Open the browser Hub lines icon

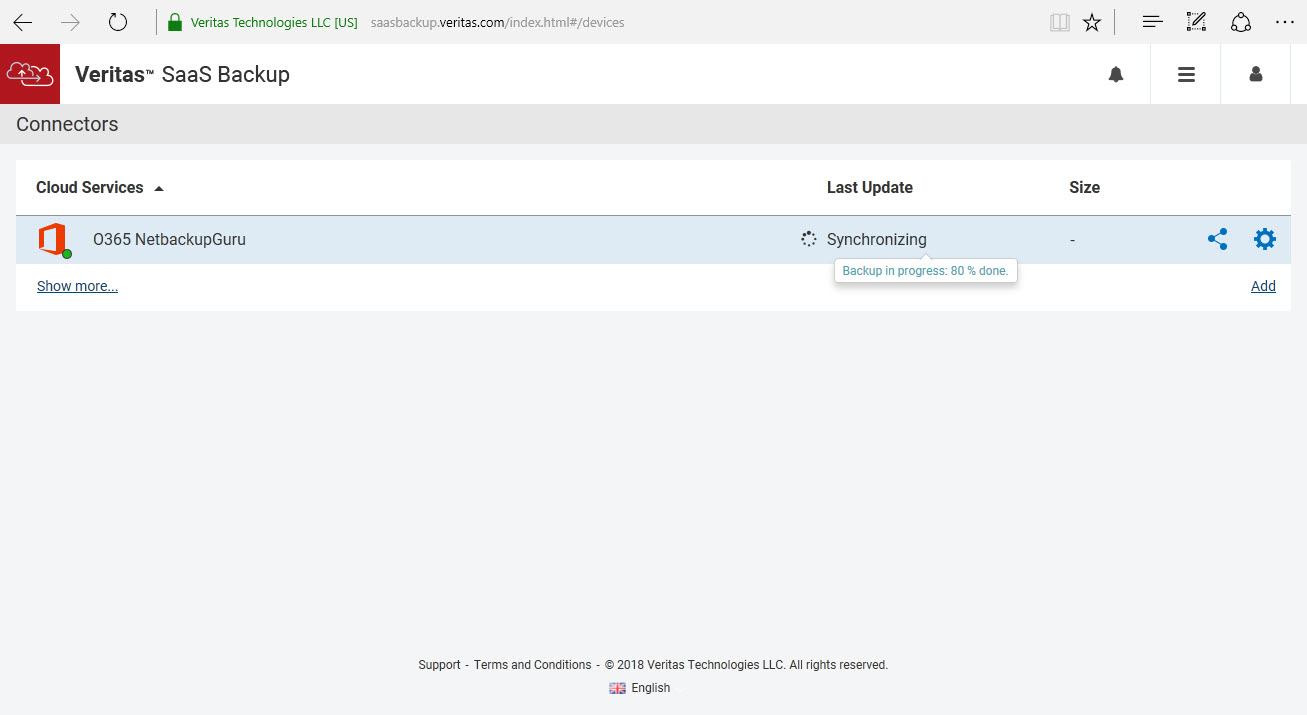1153,22
